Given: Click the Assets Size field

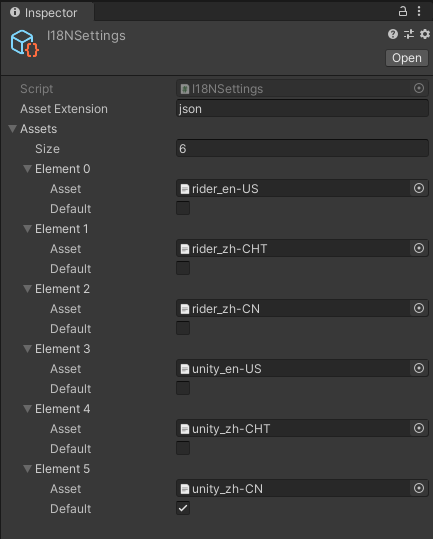Looking at the screenshot, I should (x=302, y=148).
